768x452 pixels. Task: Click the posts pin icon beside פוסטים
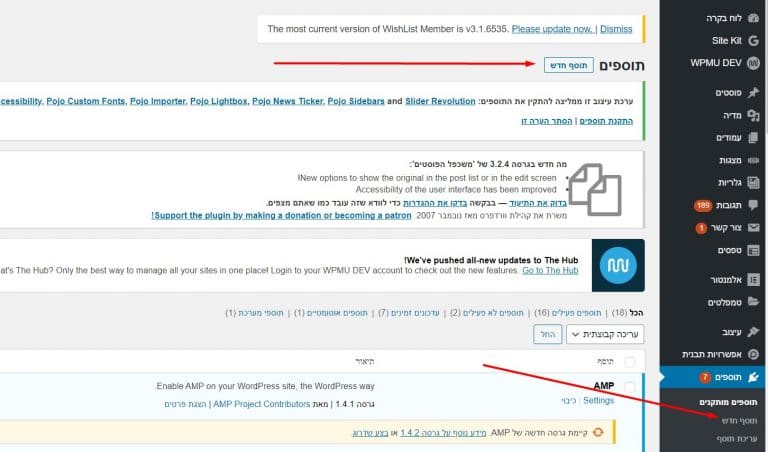[x=753, y=93]
